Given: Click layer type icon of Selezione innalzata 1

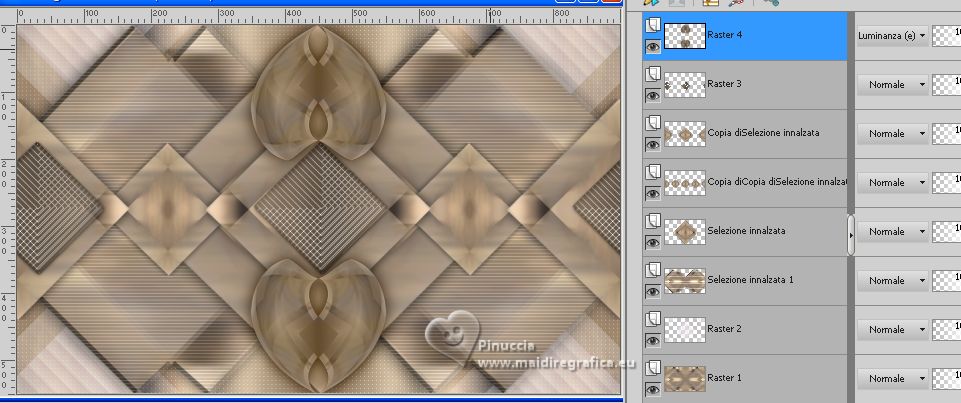Looking at the screenshot, I should pyautogui.click(x=653, y=270).
